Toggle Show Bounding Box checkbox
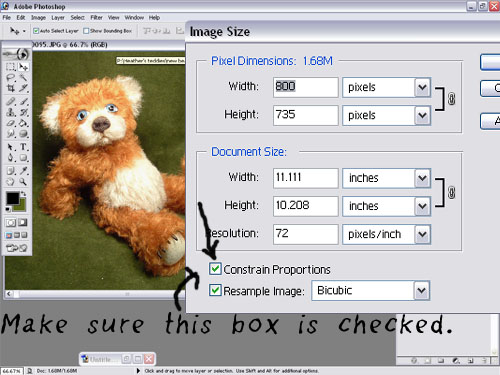 click(86, 31)
